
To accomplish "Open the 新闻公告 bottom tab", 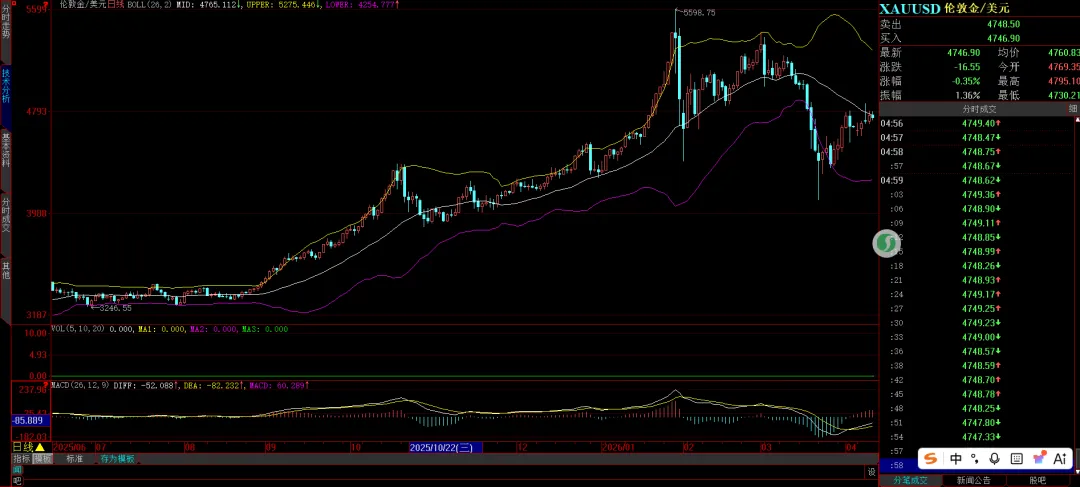I will pyautogui.click(x=973, y=480).
